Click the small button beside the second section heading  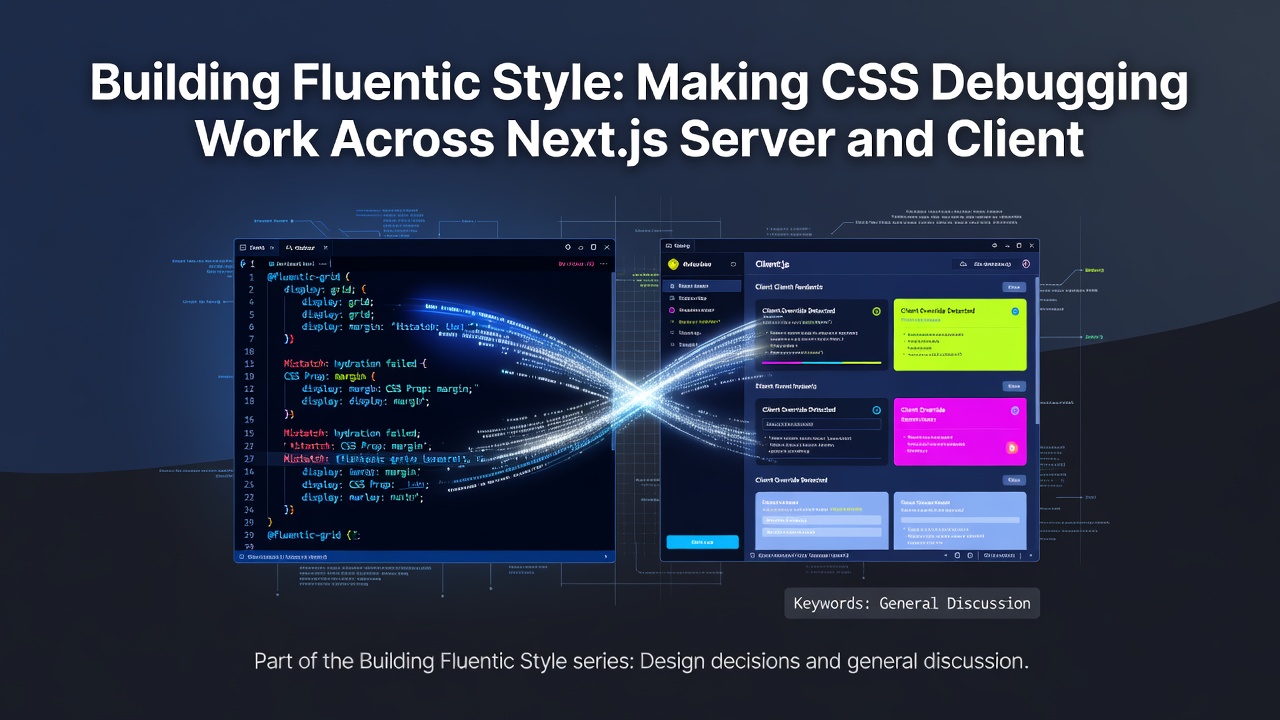pos(1014,386)
